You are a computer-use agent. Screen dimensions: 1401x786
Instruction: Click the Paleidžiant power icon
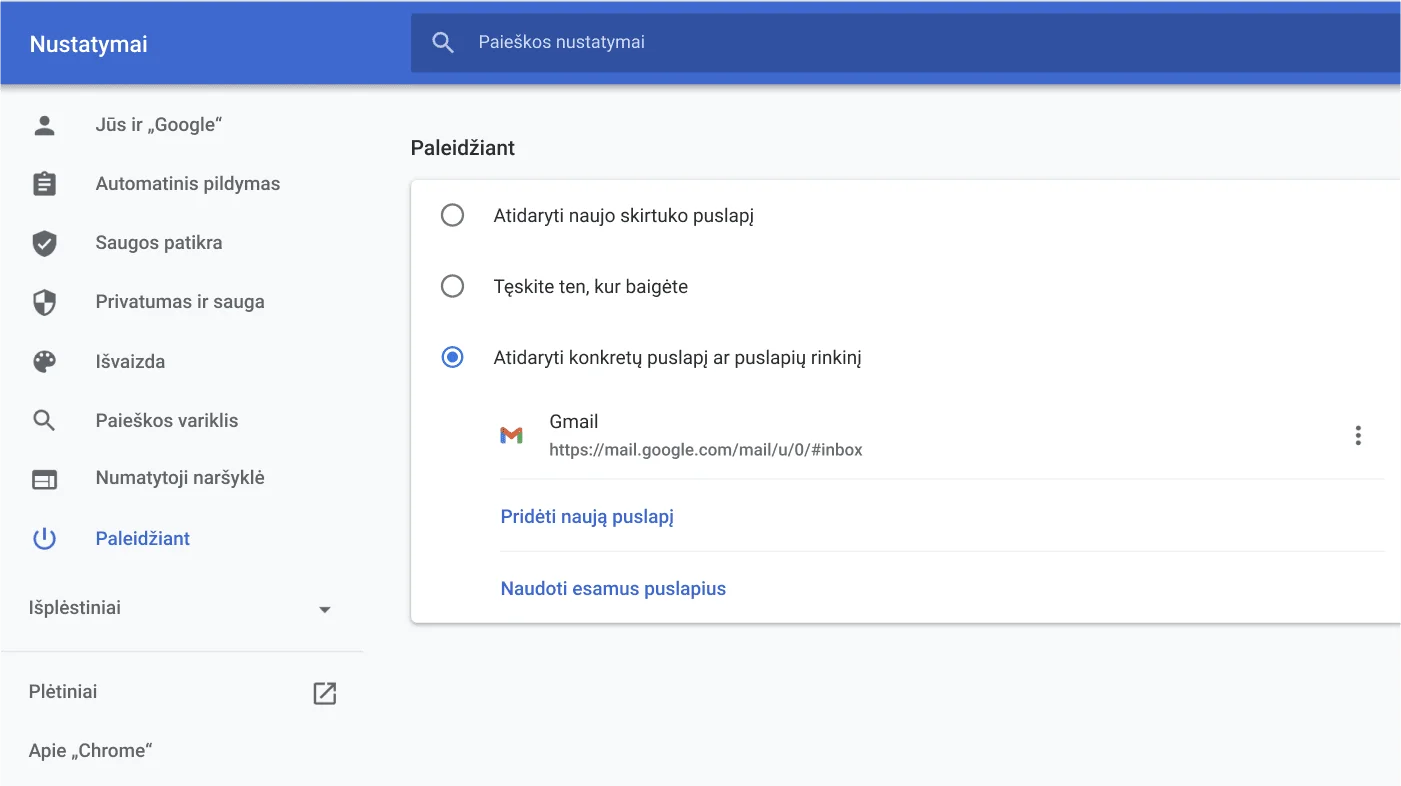click(x=44, y=538)
